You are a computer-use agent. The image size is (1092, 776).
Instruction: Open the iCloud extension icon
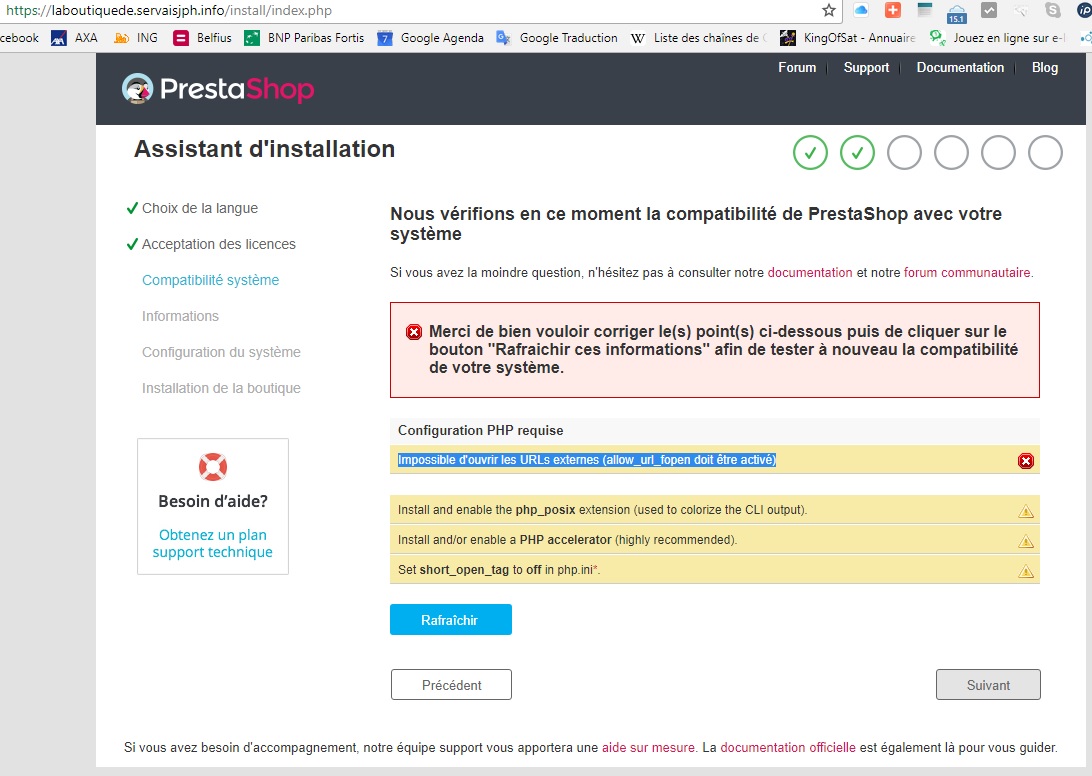[x=861, y=10]
